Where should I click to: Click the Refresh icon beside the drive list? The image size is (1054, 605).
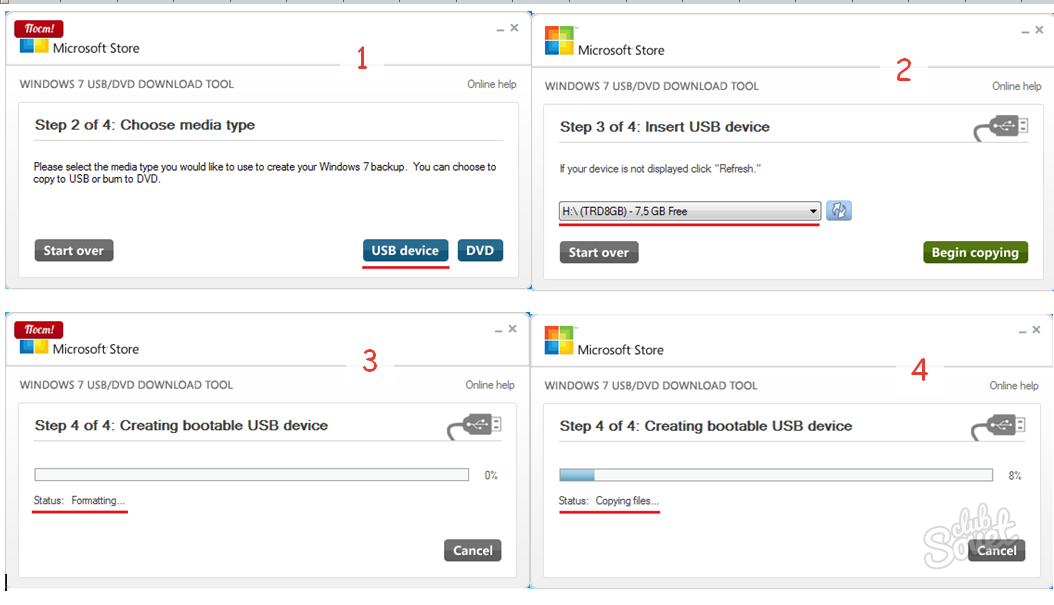tap(839, 211)
